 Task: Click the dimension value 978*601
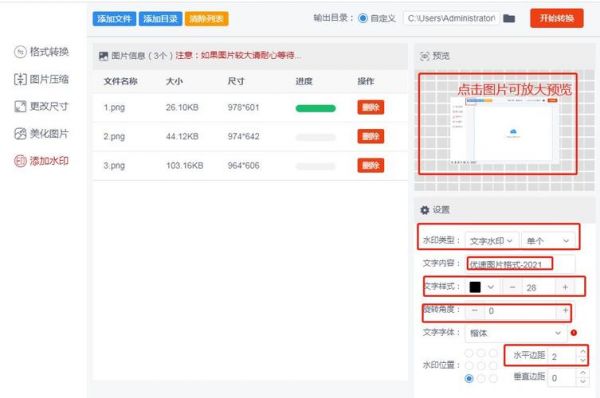pos(243,108)
